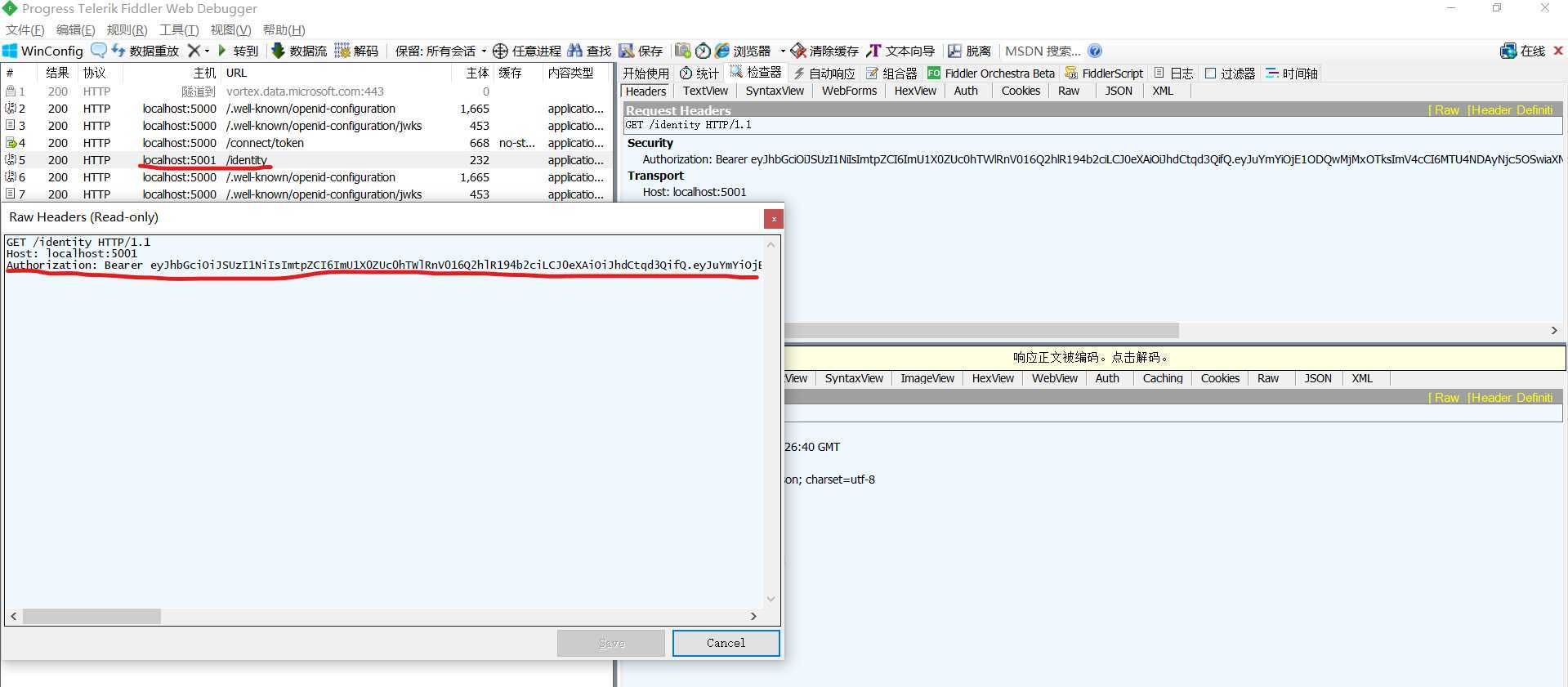Screen dimensions: 1568x687
Task: Switch to the 日志 log tab
Action: (x=1173, y=74)
